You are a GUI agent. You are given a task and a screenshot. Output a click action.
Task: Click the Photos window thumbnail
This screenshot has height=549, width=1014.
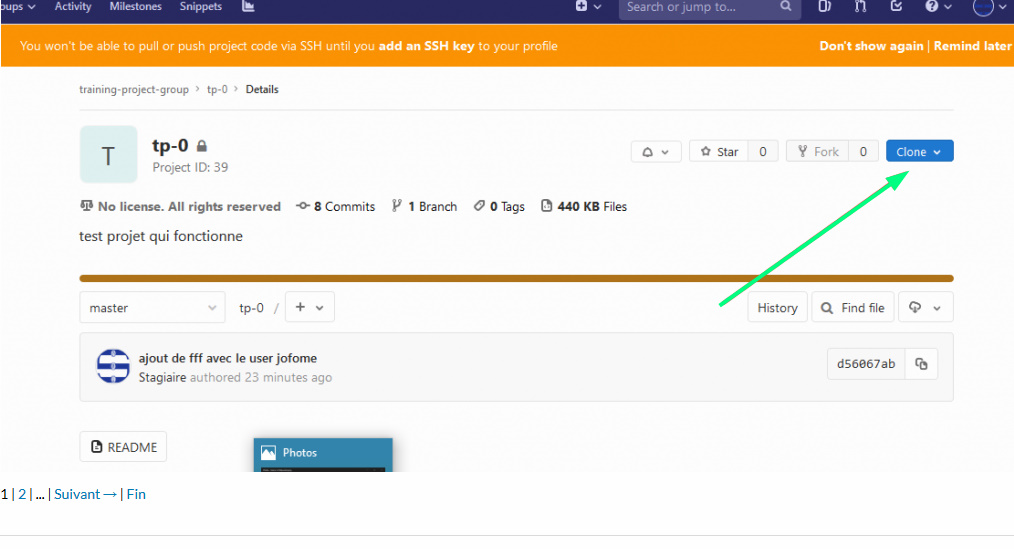pyautogui.click(x=323, y=455)
